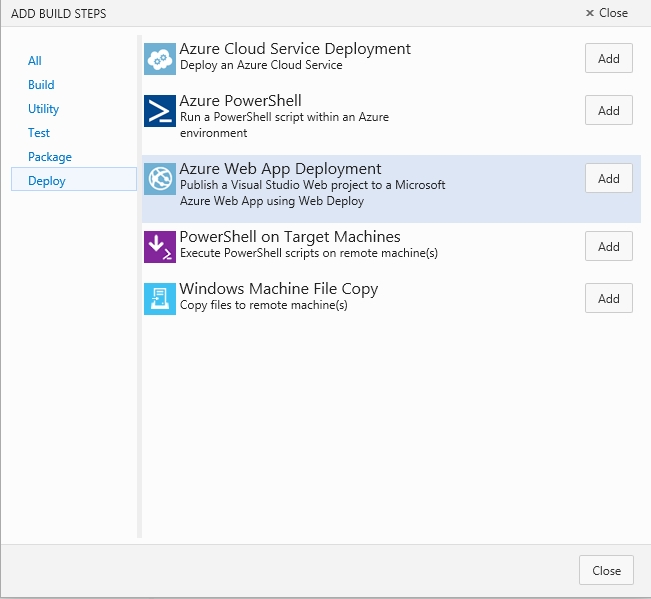Screen dimensions: 651x599
Task: Add the Azure PowerShell step
Action: [x=609, y=110]
